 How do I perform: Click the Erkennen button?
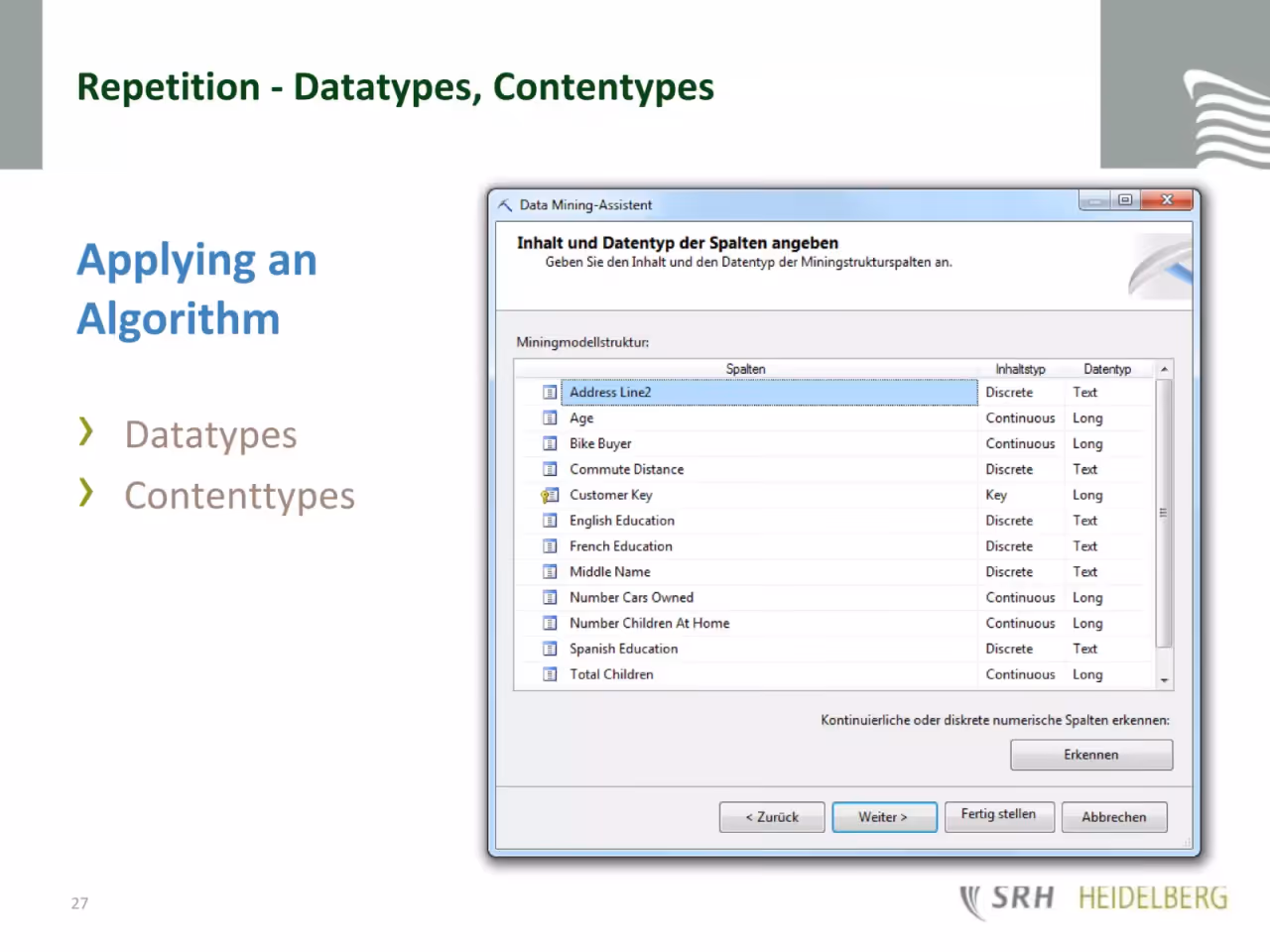coord(1091,755)
